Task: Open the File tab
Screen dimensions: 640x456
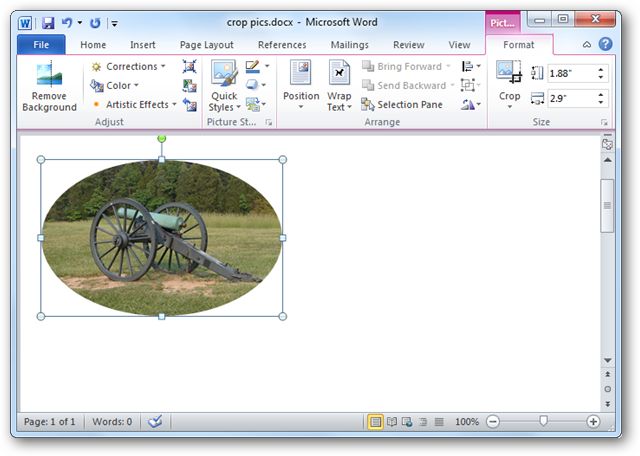Action: tap(41, 44)
